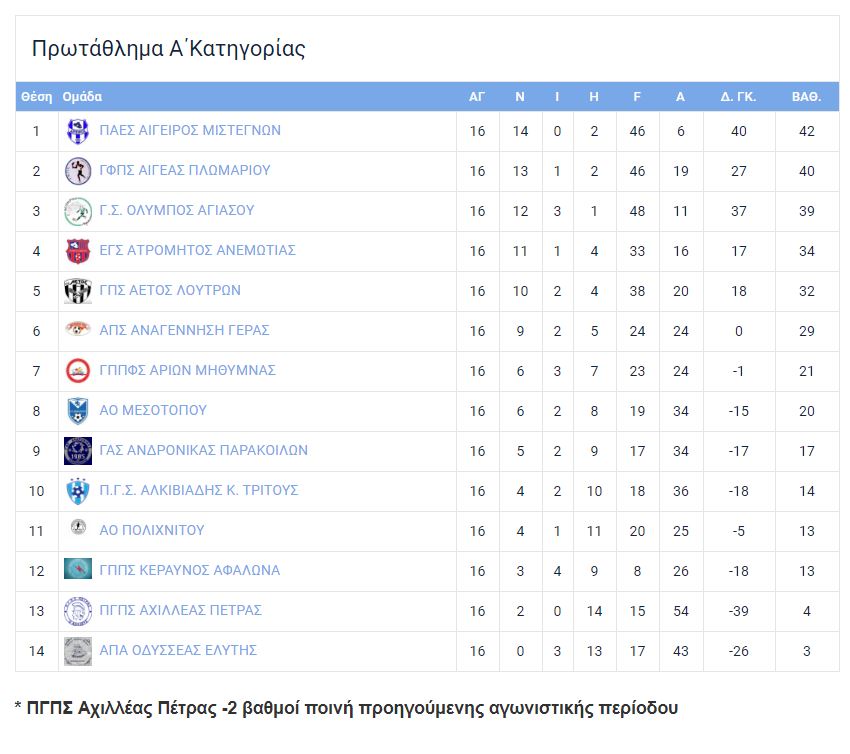850x754 pixels.
Task: Click the ΓΠΠΦΣ ΑΡΙΩΝ ΜΗΘΥΜΝΑΣ red circle logo
Action: pos(78,371)
